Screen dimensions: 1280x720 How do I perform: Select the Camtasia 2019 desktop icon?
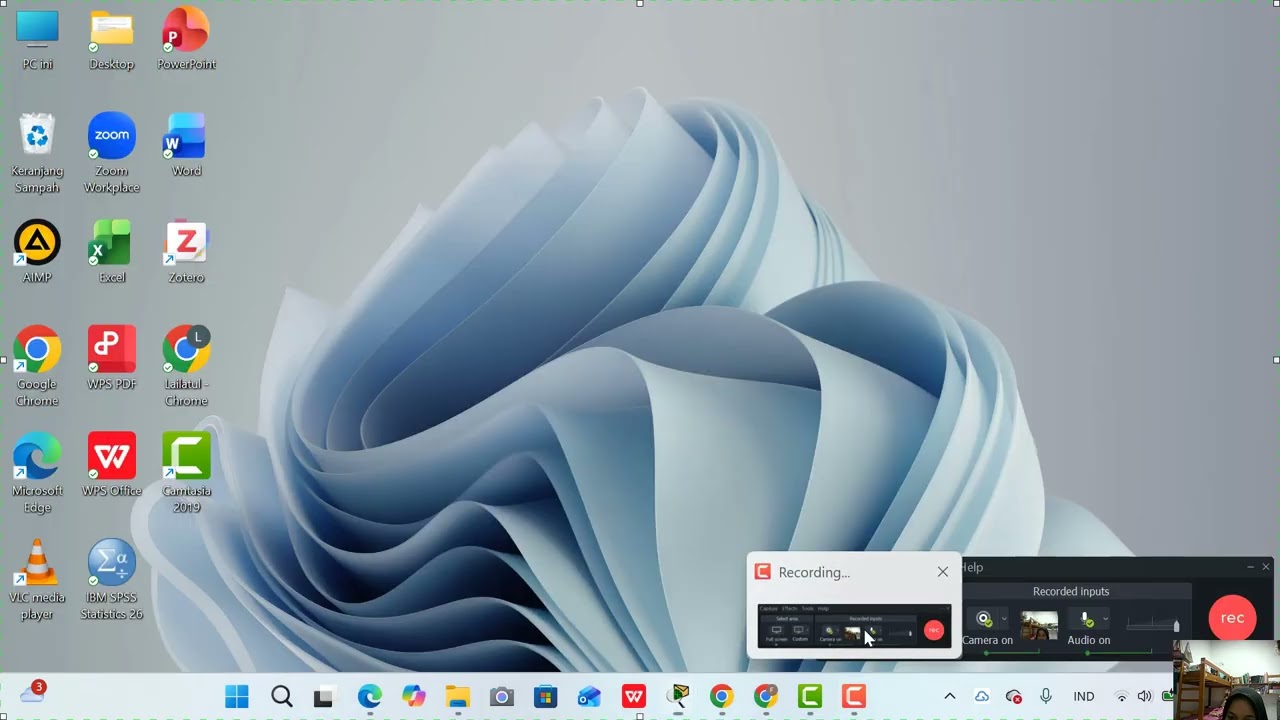pos(186,473)
